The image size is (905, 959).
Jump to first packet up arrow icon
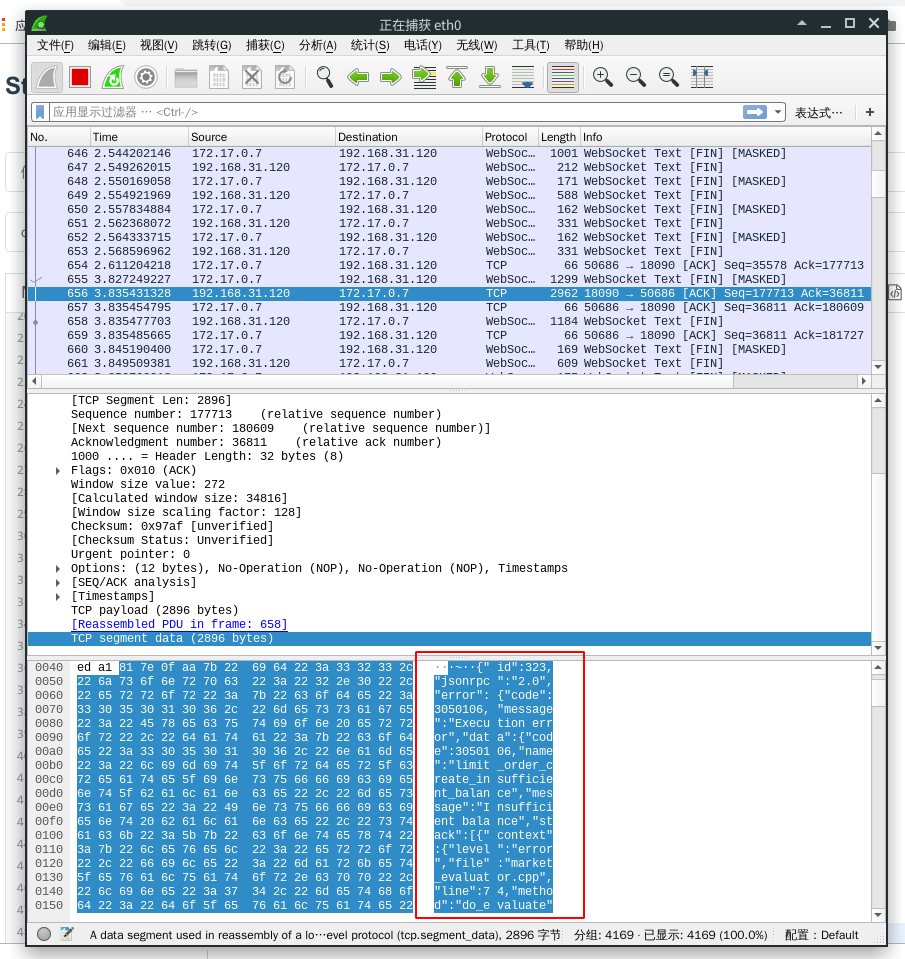(x=457, y=78)
